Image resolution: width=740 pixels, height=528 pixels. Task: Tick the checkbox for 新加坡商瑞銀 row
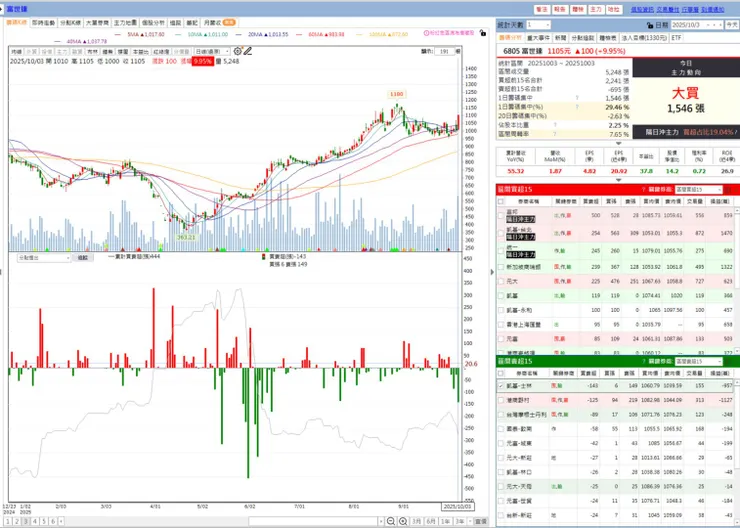(501, 267)
